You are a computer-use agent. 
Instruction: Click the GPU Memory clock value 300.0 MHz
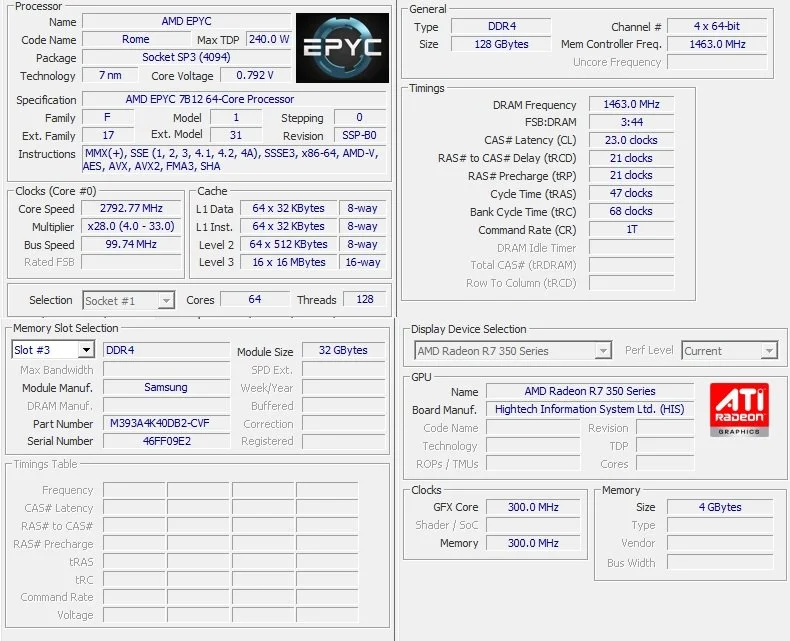pyautogui.click(x=533, y=543)
